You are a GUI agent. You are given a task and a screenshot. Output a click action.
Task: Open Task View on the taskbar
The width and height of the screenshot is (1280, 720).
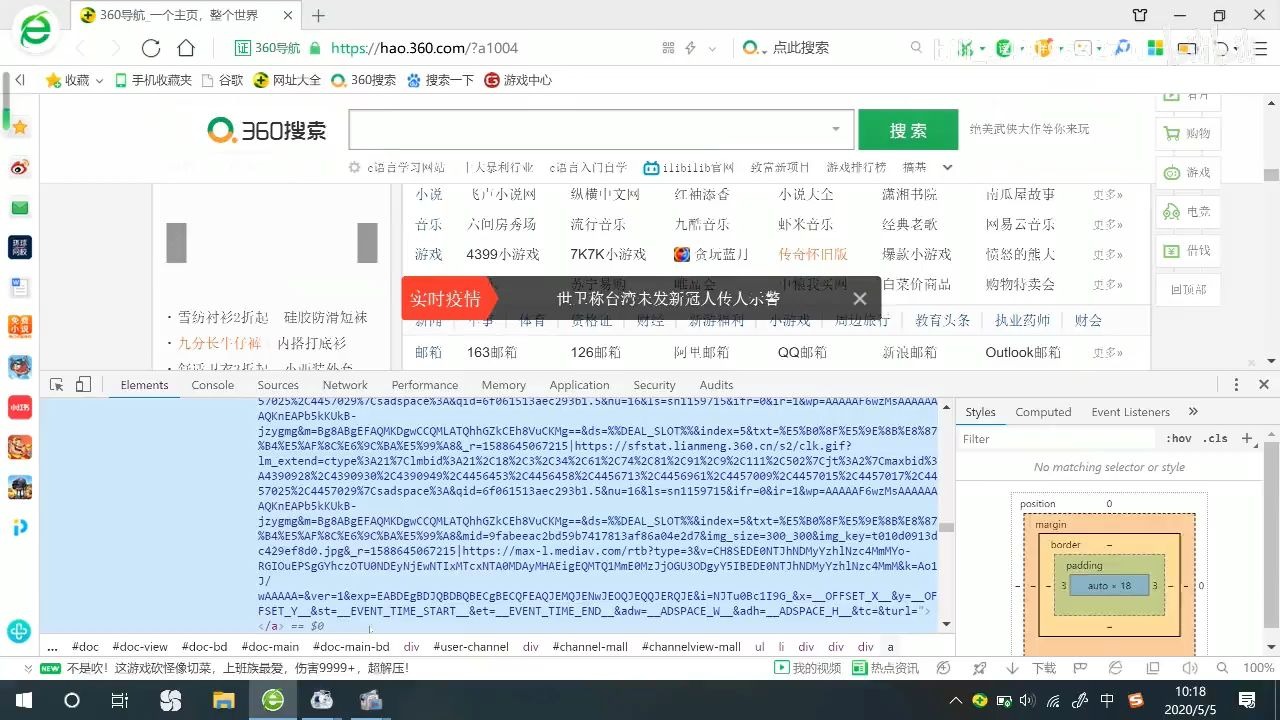coord(119,700)
